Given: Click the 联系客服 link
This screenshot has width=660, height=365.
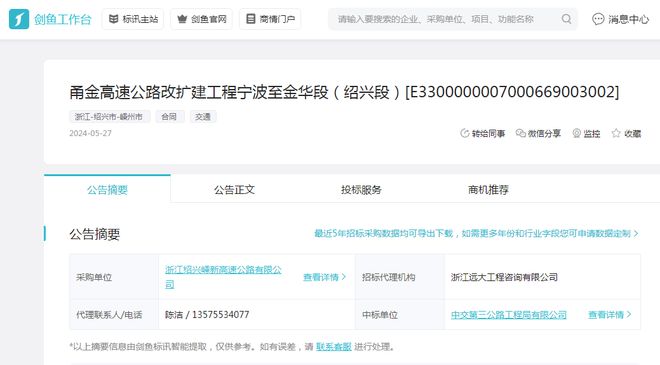Looking at the screenshot, I should point(334,346).
